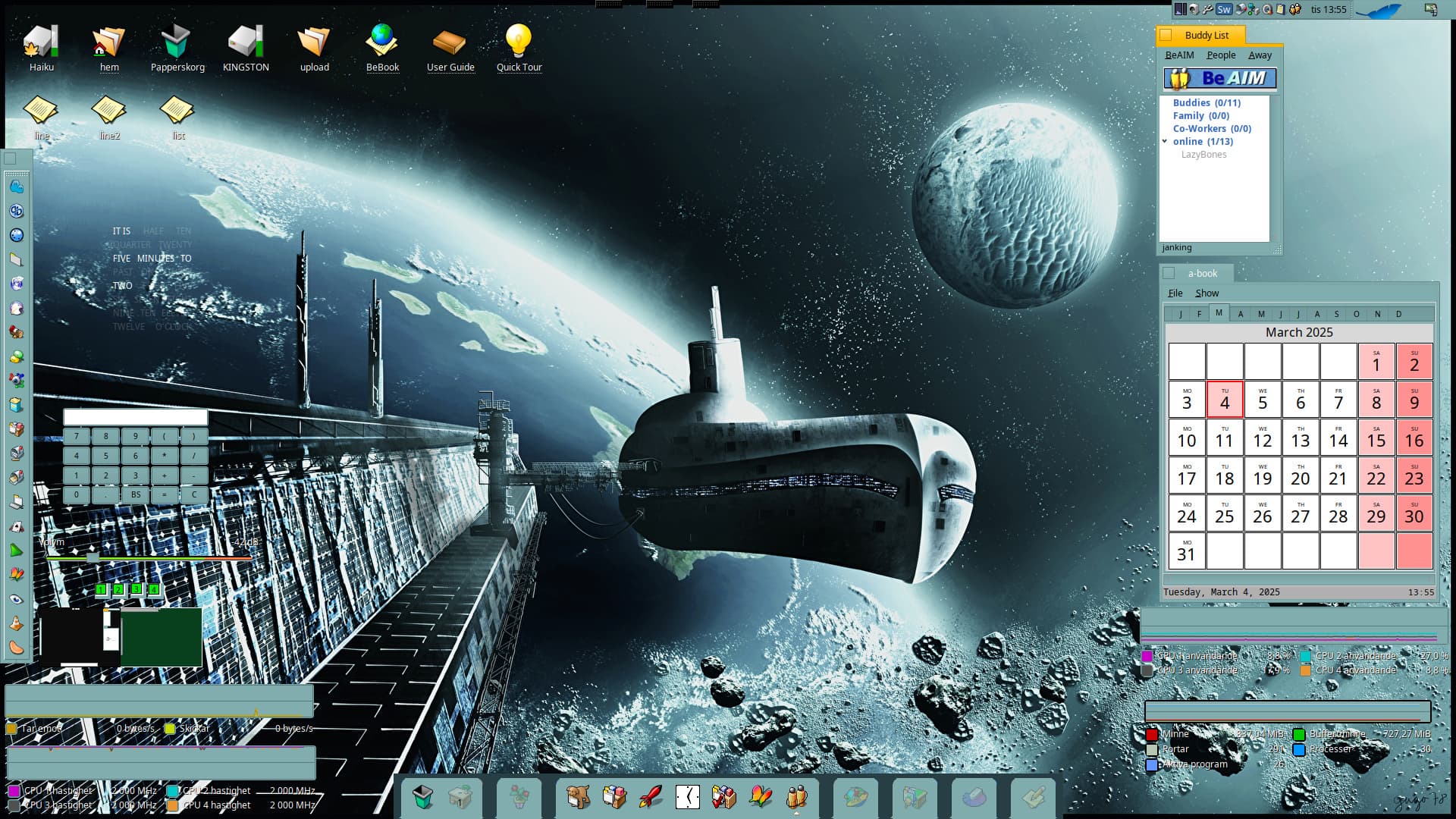The height and width of the screenshot is (819, 1456).
Task: Click the playing cards icon in left launcher
Action: (x=16, y=526)
